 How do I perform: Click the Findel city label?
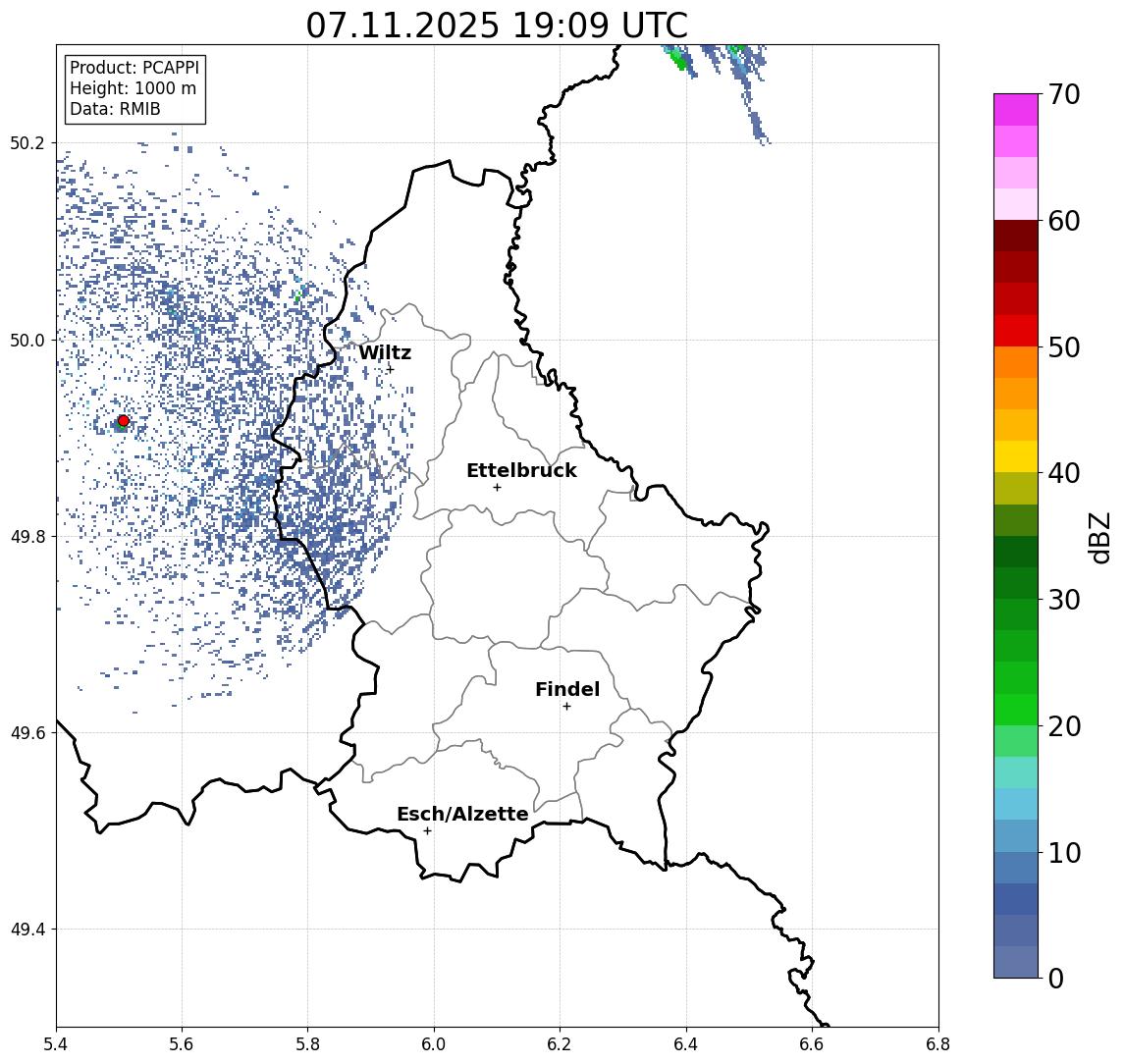pos(567,690)
